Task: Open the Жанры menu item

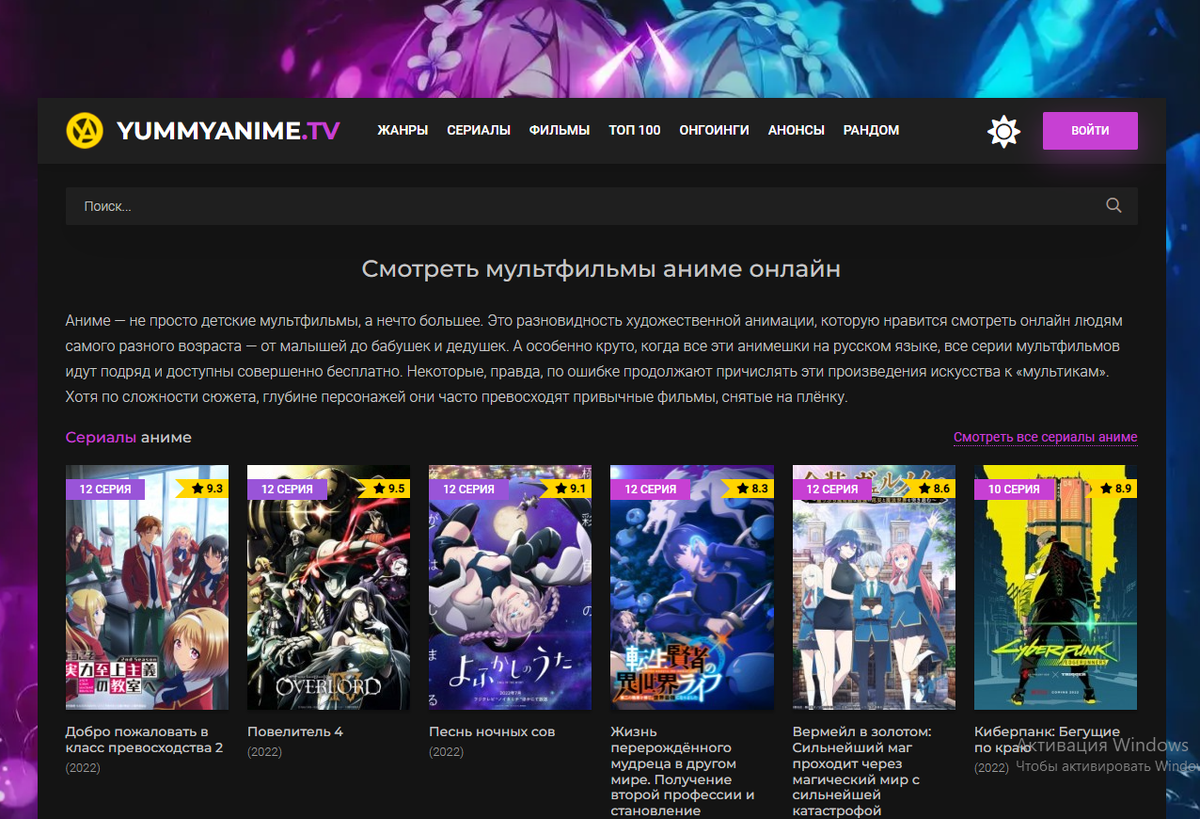Action: pyautogui.click(x=402, y=130)
